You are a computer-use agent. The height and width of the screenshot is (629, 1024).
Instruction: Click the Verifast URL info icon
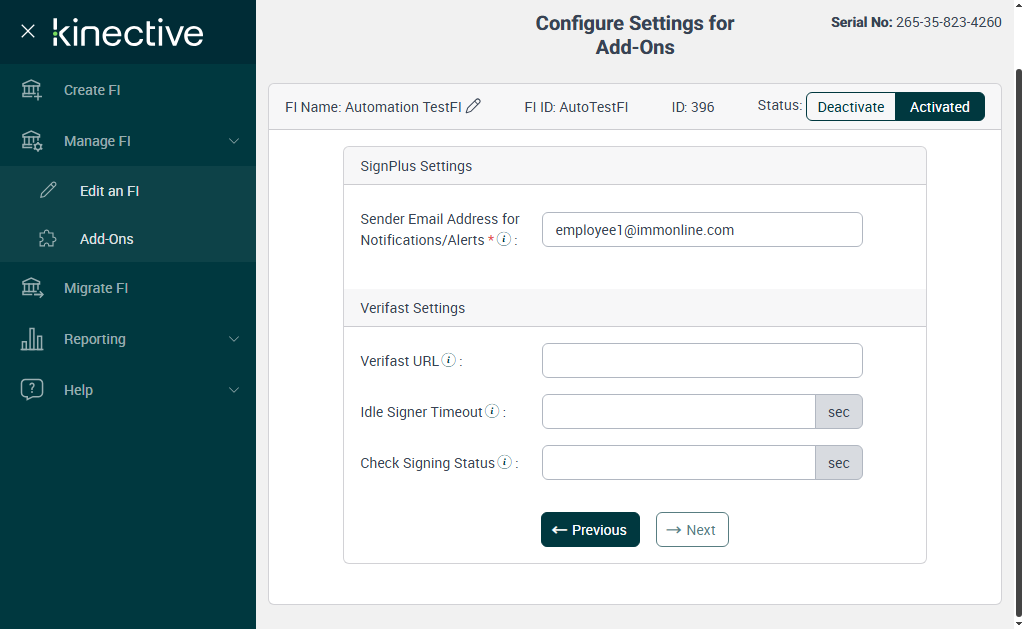(x=449, y=360)
